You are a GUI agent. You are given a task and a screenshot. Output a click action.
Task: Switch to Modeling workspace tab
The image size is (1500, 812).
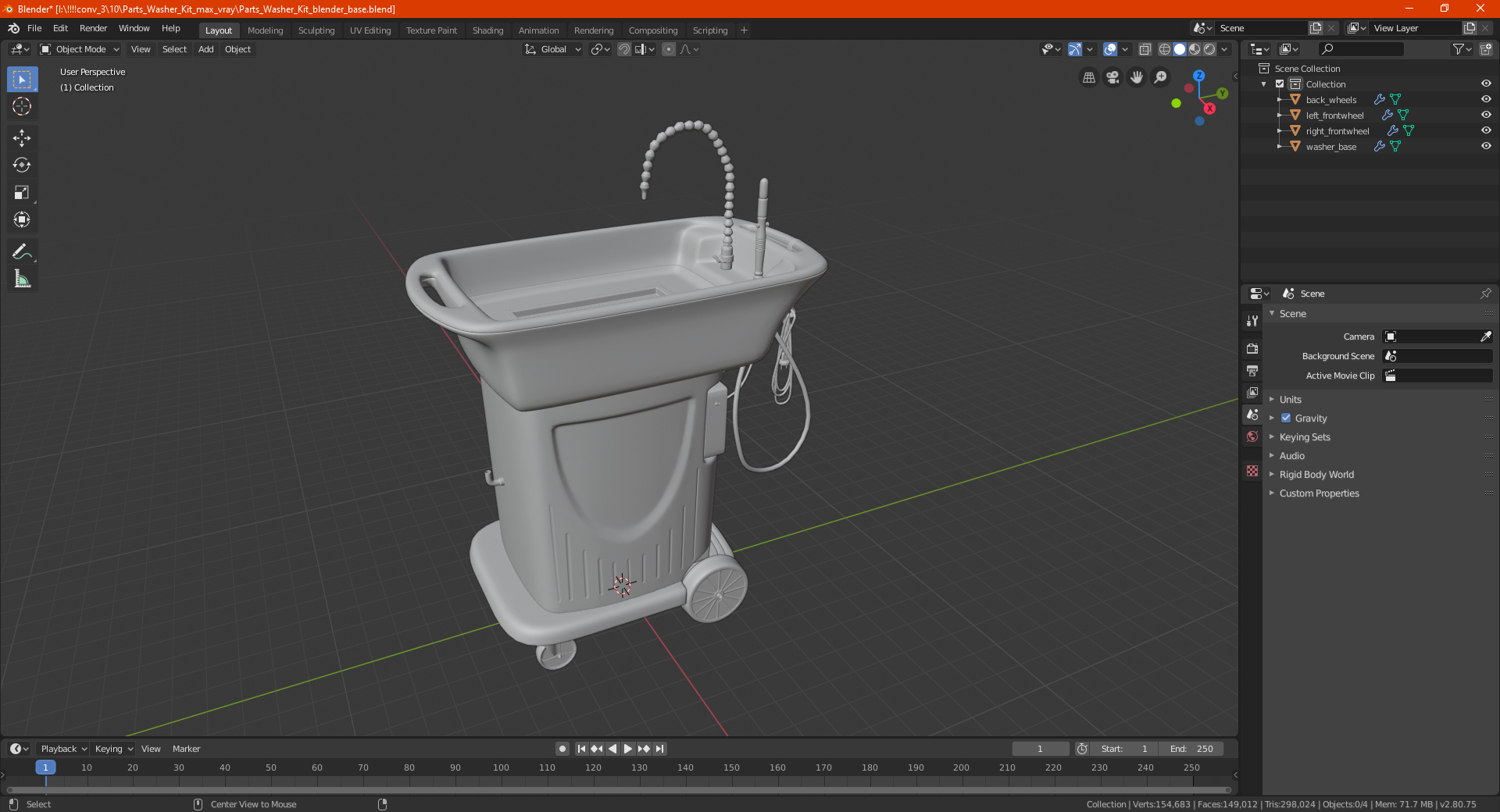(x=265, y=30)
